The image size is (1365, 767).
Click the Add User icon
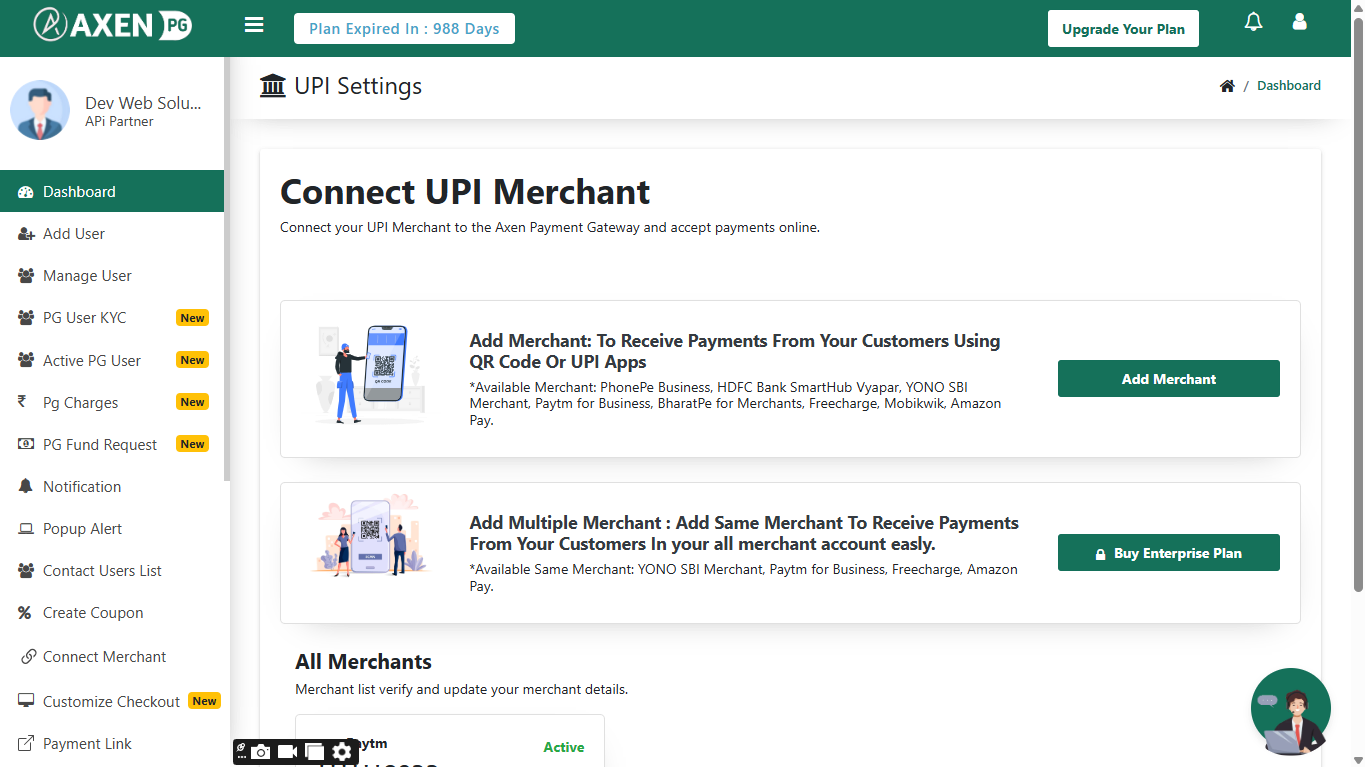pyautogui.click(x=26, y=234)
